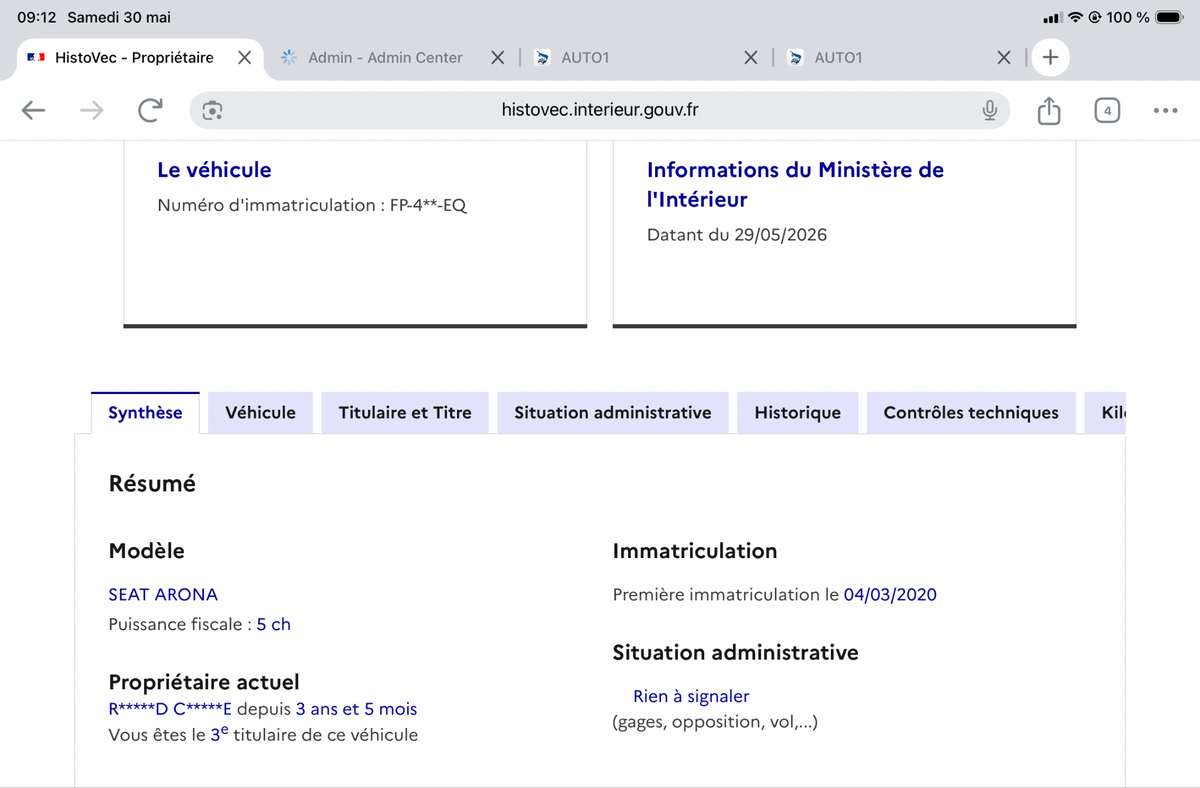The width and height of the screenshot is (1200, 788).
Task: Select the Situation administrative tab
Action: (x=613, y=413)
